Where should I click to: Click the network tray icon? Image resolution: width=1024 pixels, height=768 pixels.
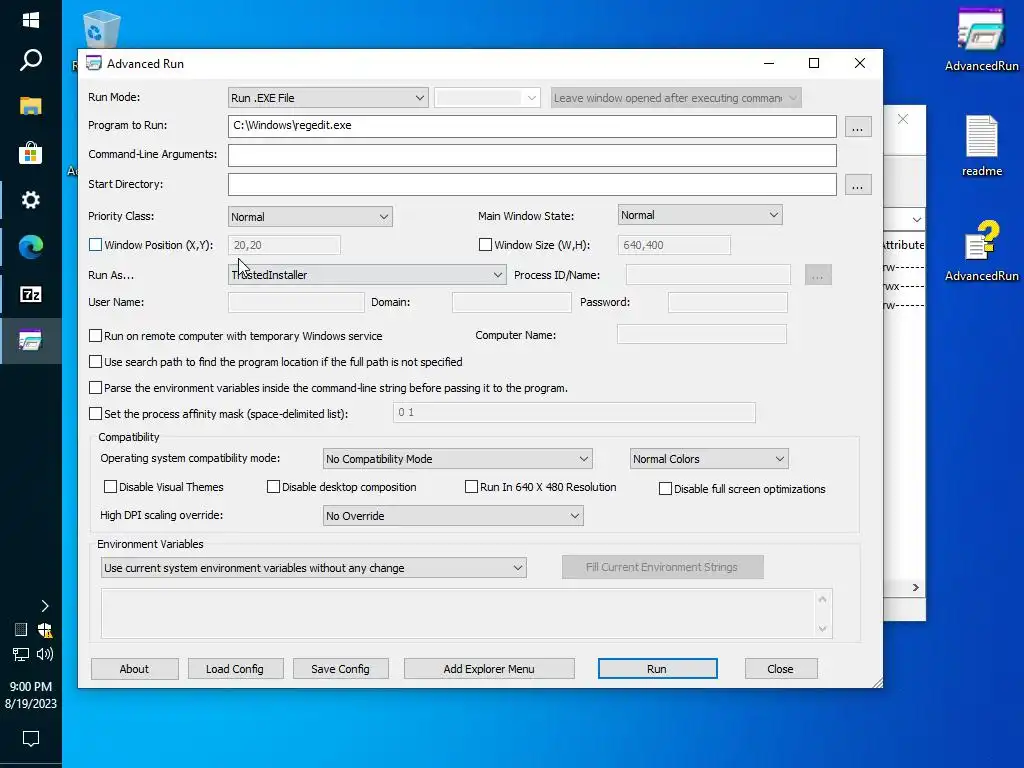pos(21,654)
